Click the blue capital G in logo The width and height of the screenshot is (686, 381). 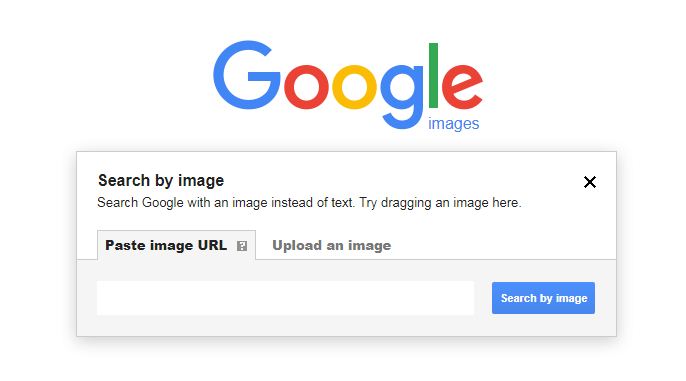click(247, 75)
